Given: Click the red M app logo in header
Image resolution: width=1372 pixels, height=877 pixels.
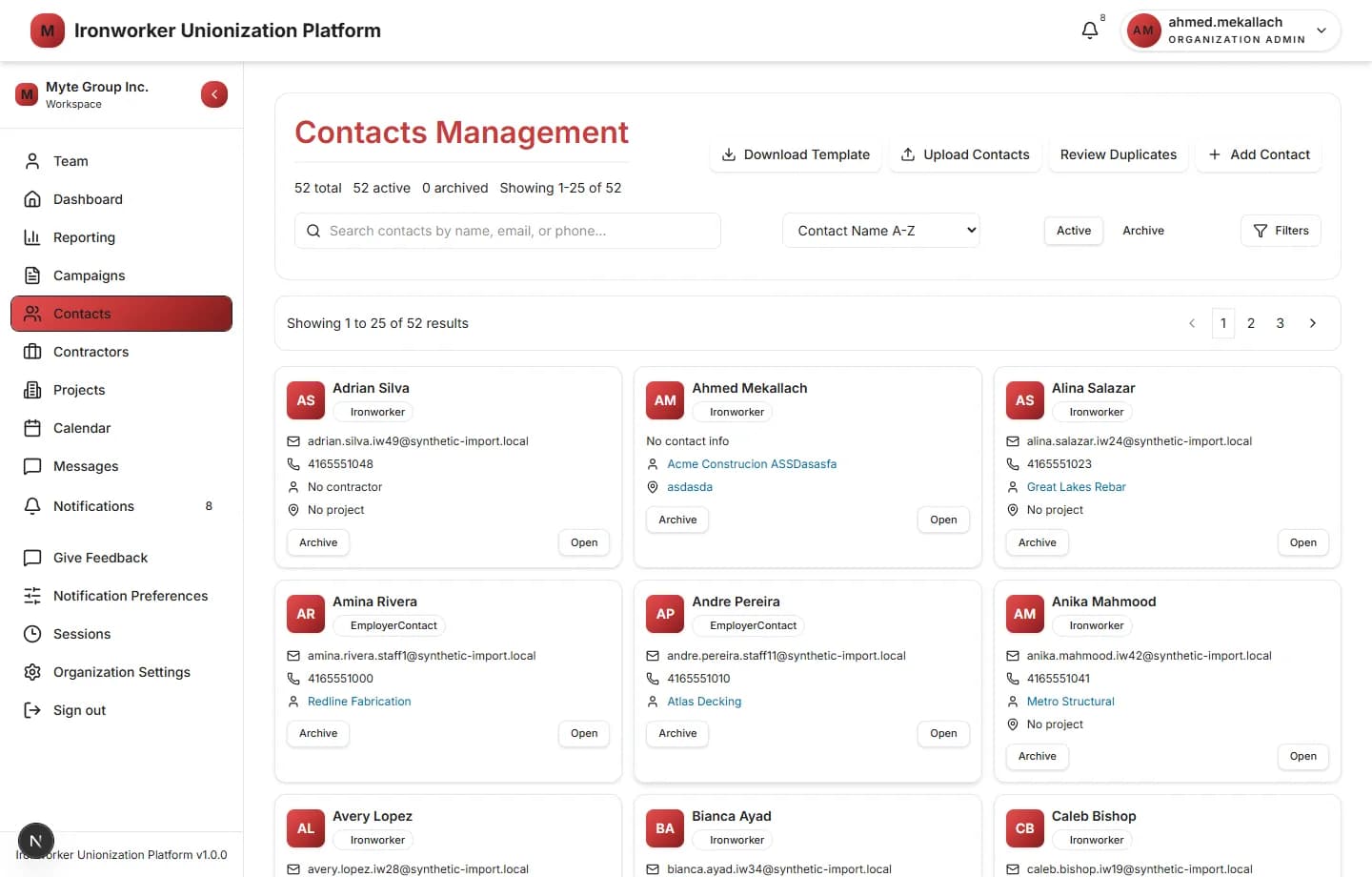Looking at the screenshot, I should point(48,31).
